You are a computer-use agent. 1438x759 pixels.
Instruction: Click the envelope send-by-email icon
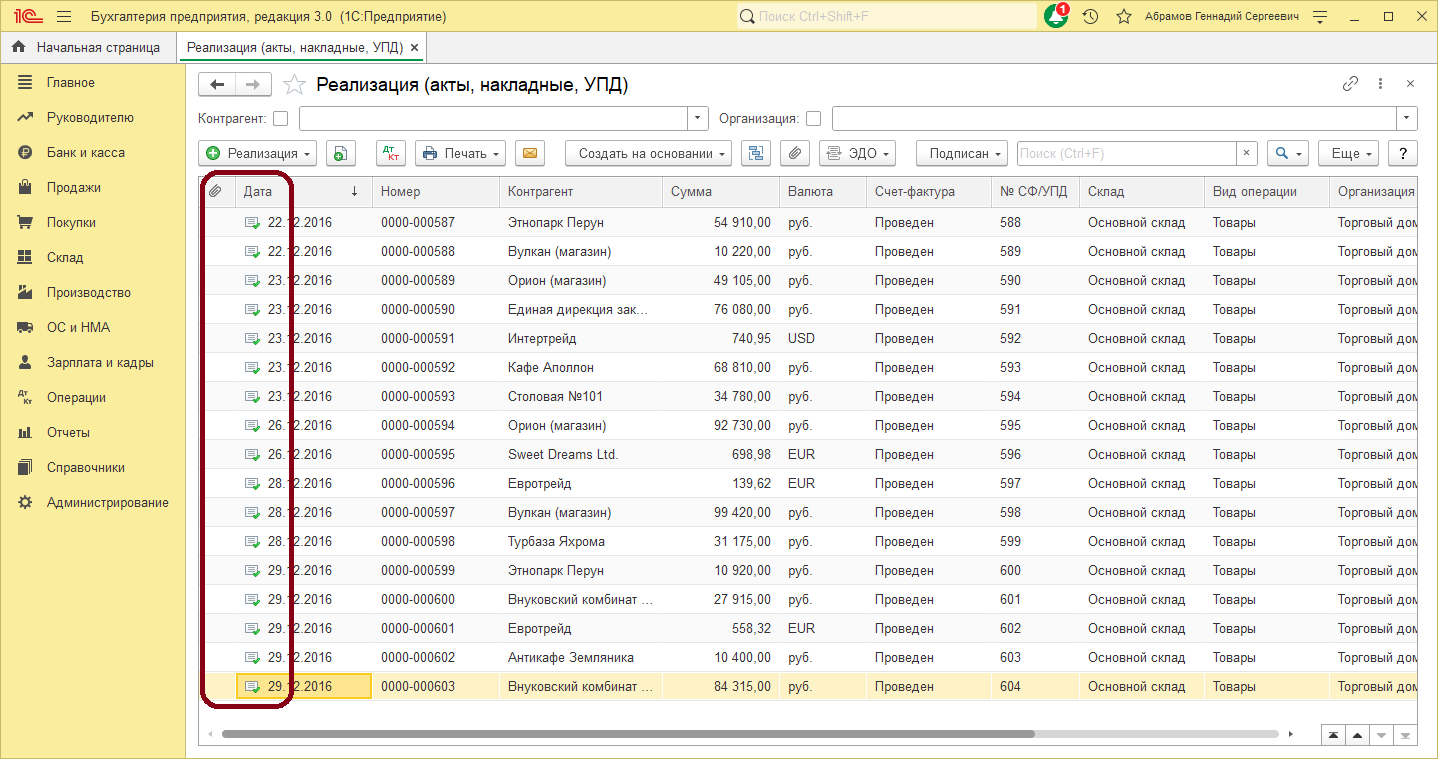(x=530, y=153)
